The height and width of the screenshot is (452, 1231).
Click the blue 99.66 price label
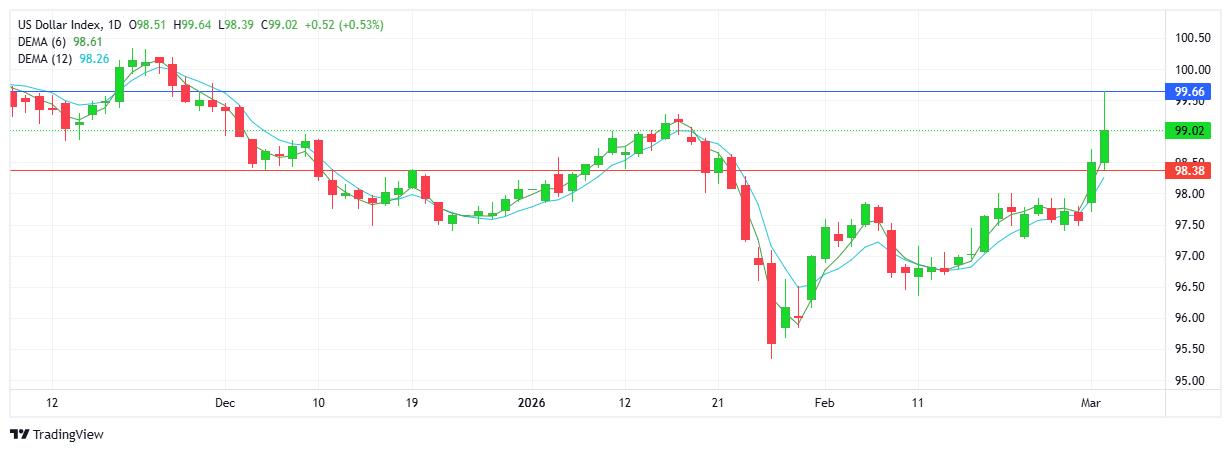(1188, 91)
